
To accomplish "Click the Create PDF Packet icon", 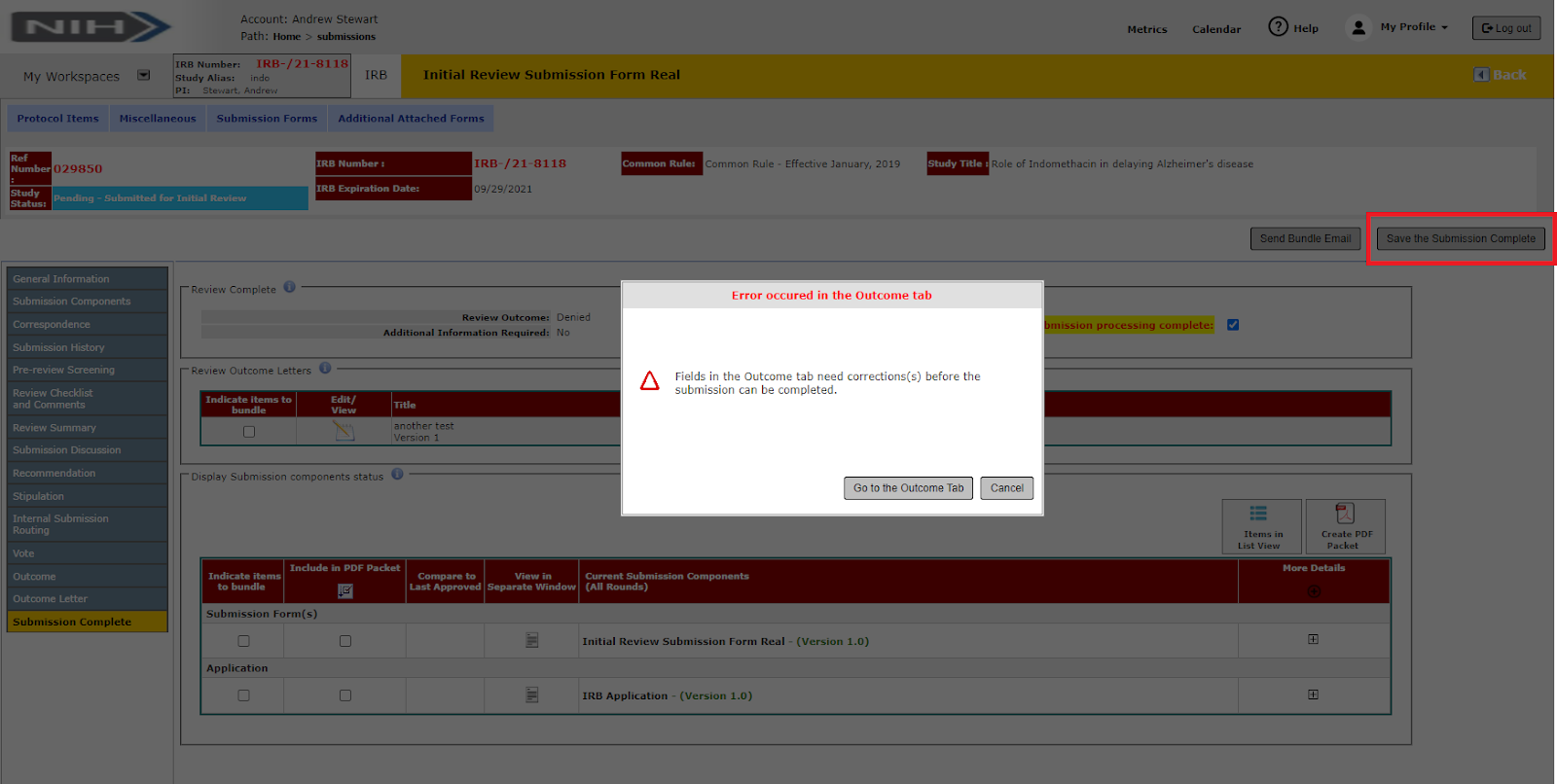I will 1346,526.
